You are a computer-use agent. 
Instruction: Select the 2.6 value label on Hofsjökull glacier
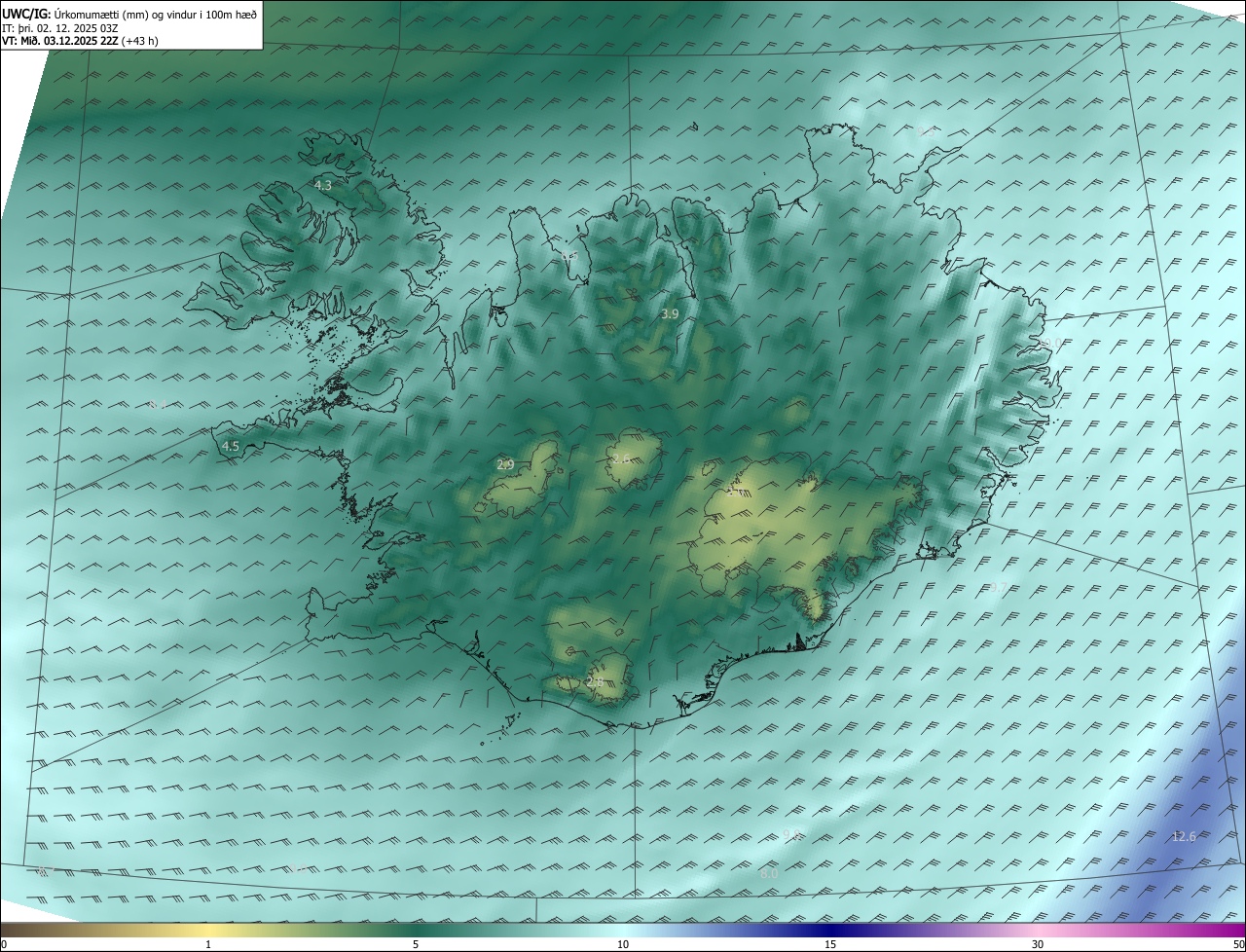pyautogui.click(x=620, y=458)
